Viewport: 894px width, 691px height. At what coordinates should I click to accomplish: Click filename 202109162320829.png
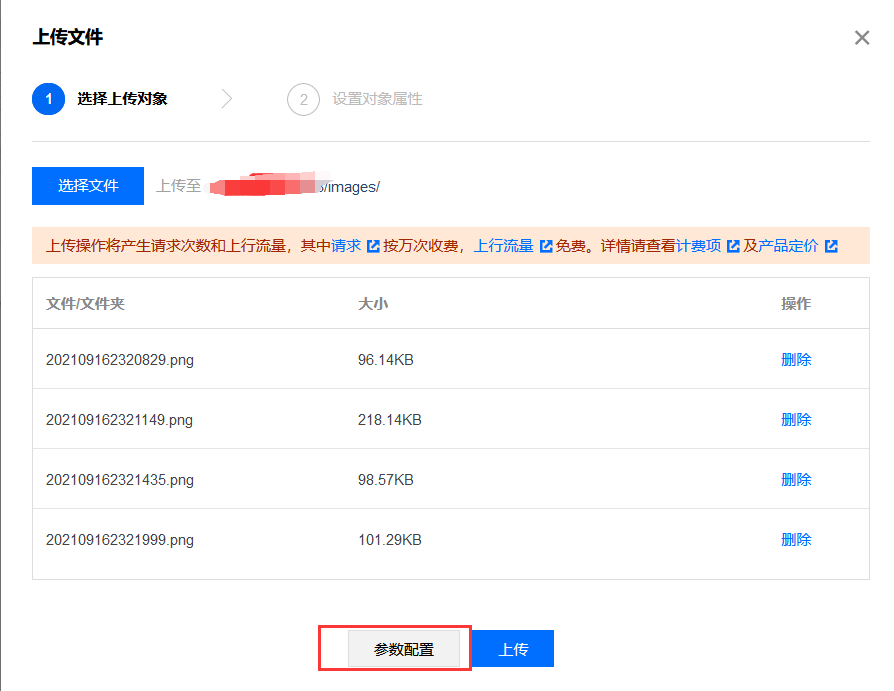[120, 360]
